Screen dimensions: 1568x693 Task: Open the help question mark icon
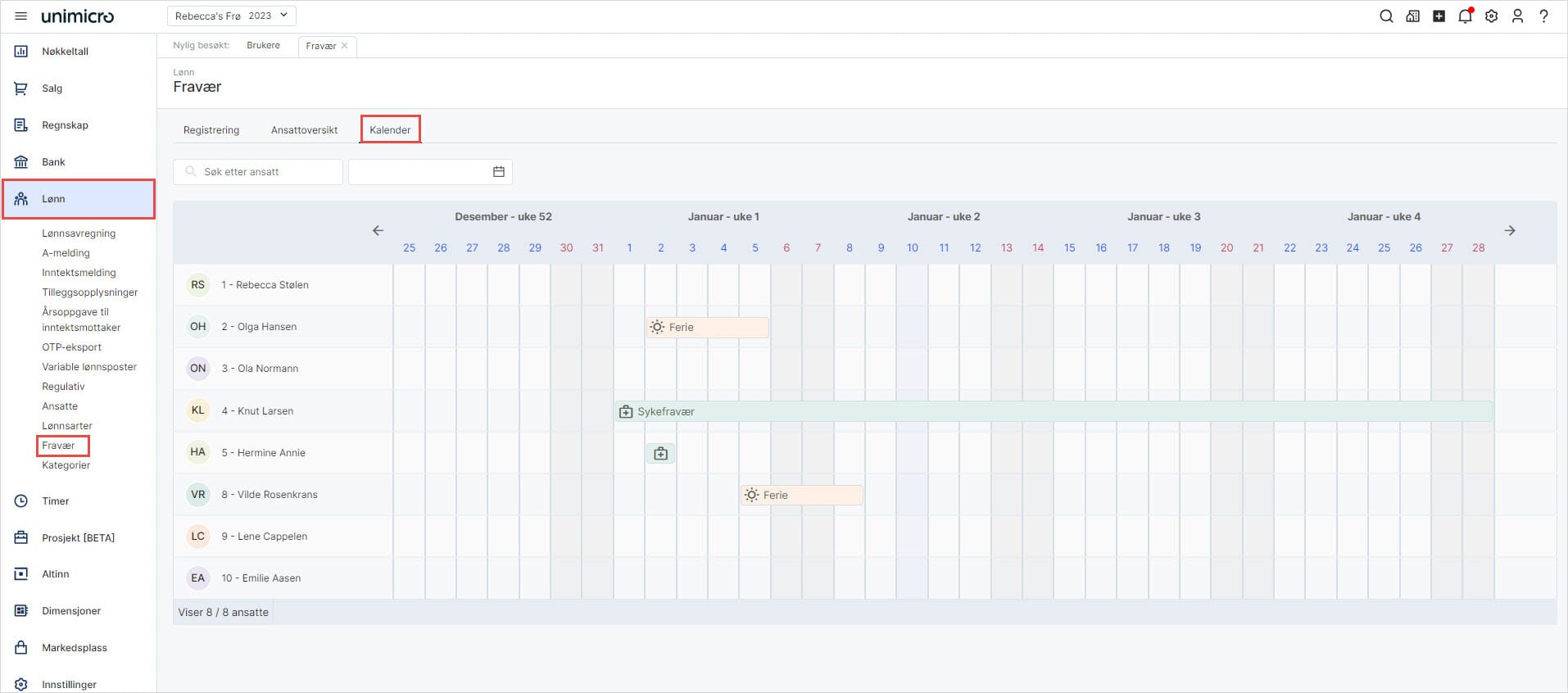(x=1543, y=16)
